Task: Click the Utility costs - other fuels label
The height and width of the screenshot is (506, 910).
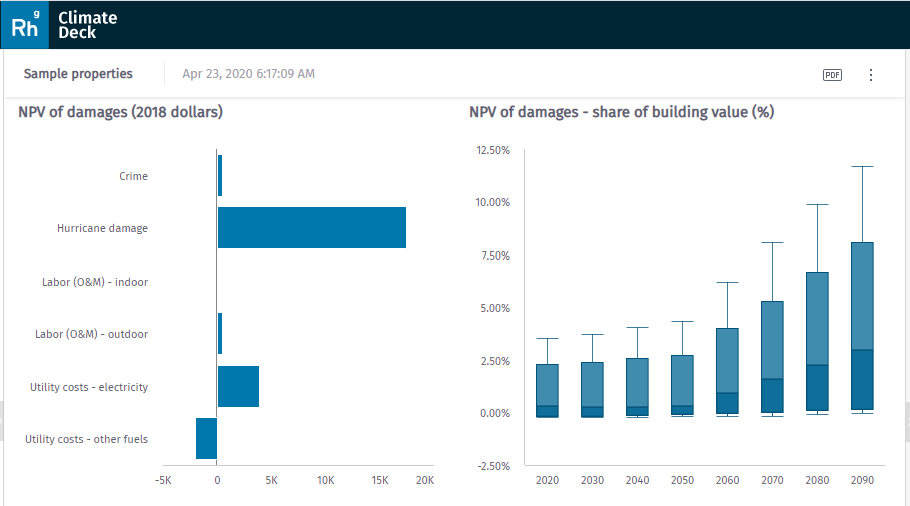Action: coord(86,439)
